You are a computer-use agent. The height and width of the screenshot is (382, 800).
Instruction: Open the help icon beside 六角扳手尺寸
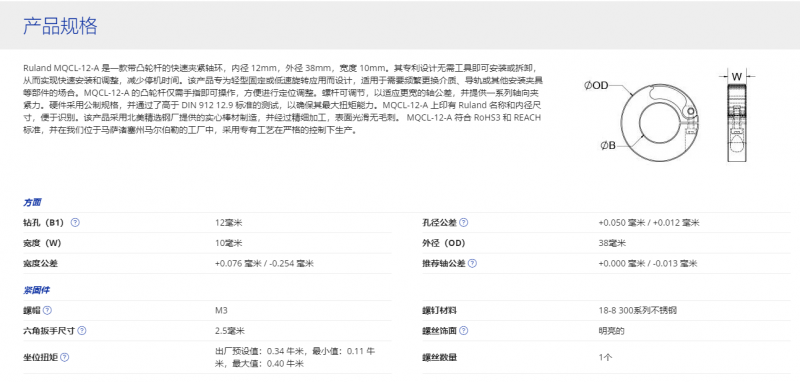[82, 330]
